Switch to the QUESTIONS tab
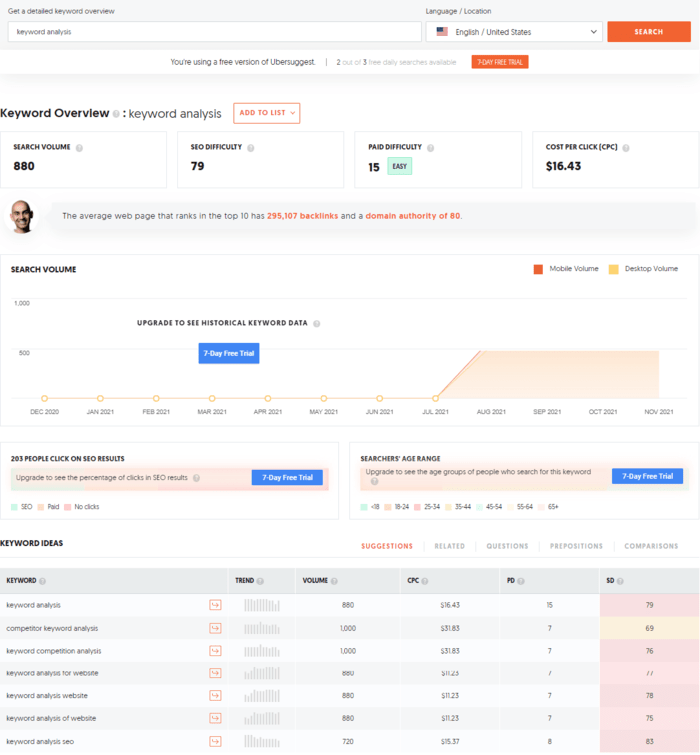 [x=507, y=546]
